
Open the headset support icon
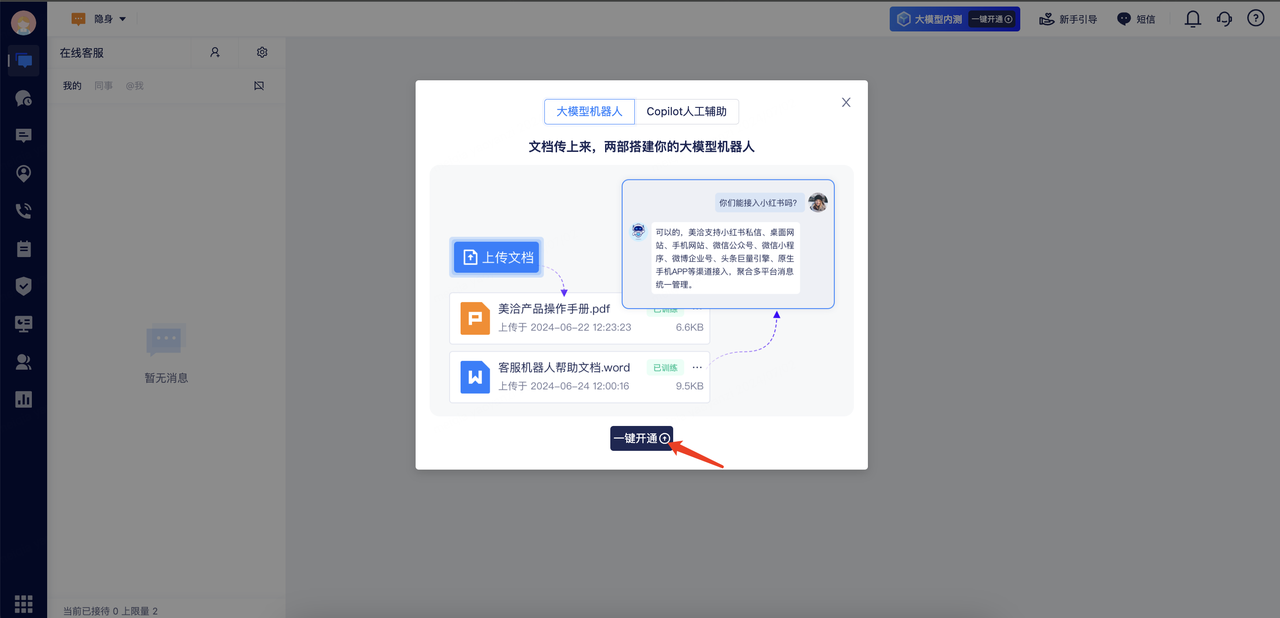point(1224,19)
